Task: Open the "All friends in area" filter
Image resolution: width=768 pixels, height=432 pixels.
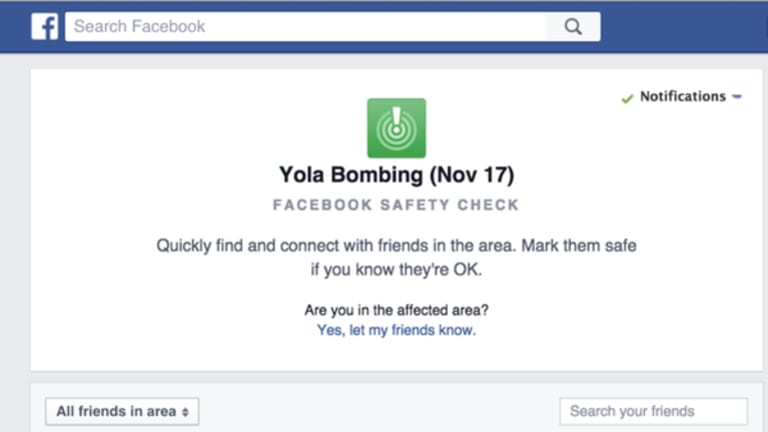Action: point(122,411)
